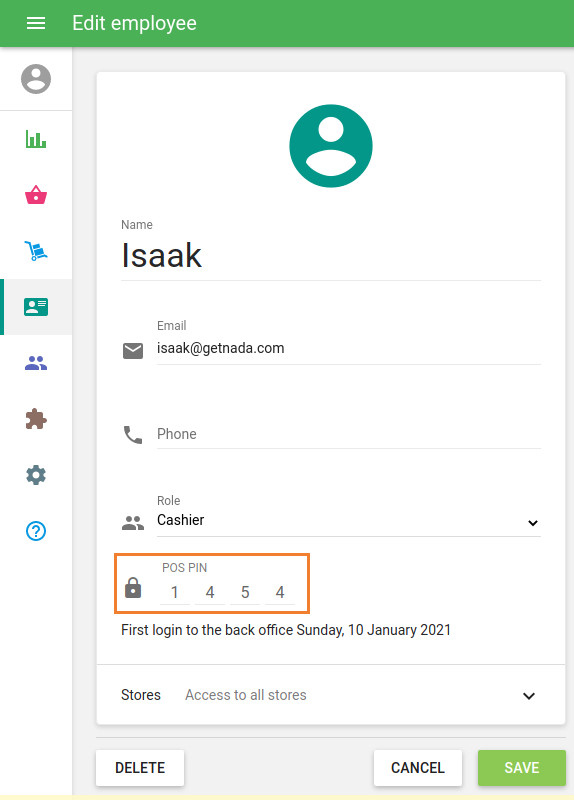
Task: Open the Inventory cart icon
Action: click(x=36, y=251)
